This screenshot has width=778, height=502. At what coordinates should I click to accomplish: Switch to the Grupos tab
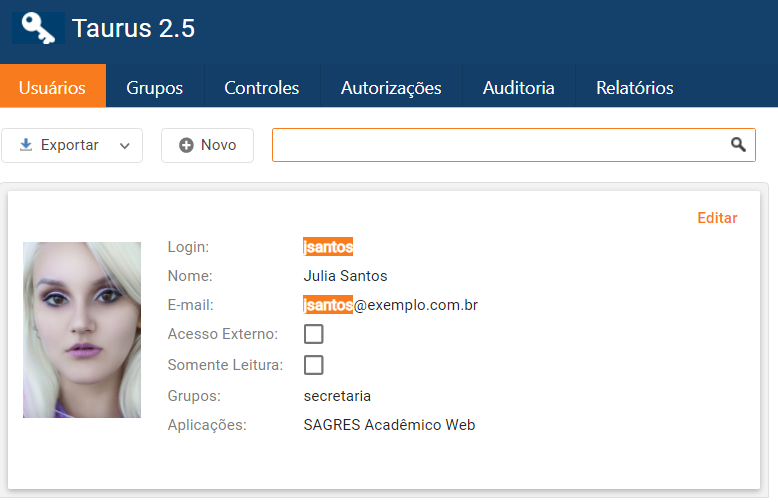(154, 88)
